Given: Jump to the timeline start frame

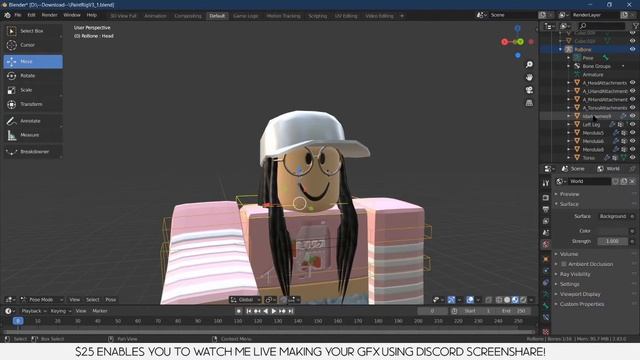Looking at the screenshot, I should 249,311.
